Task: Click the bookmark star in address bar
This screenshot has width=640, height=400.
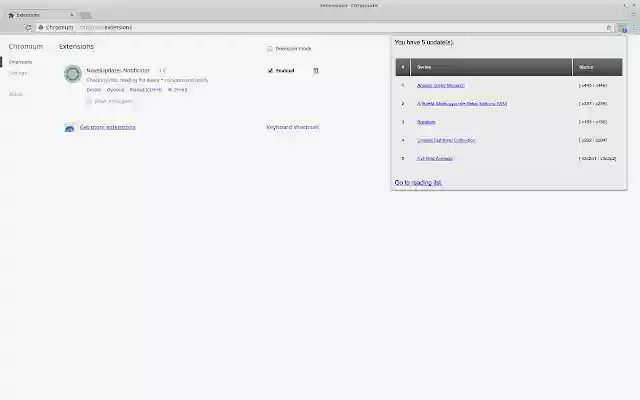Action: click(x=609, y=27)
